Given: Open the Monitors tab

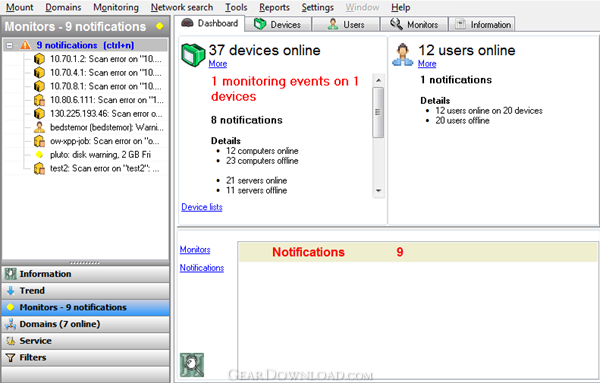Looking at the screenshot, I should pos(414,24).
